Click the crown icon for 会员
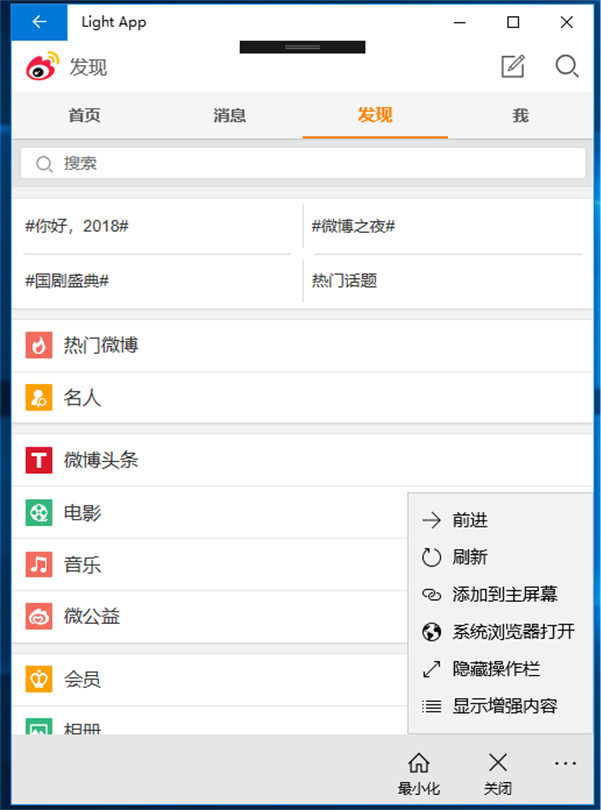The height and width of the screenshot is (810, 601). (x=39, y=679)
